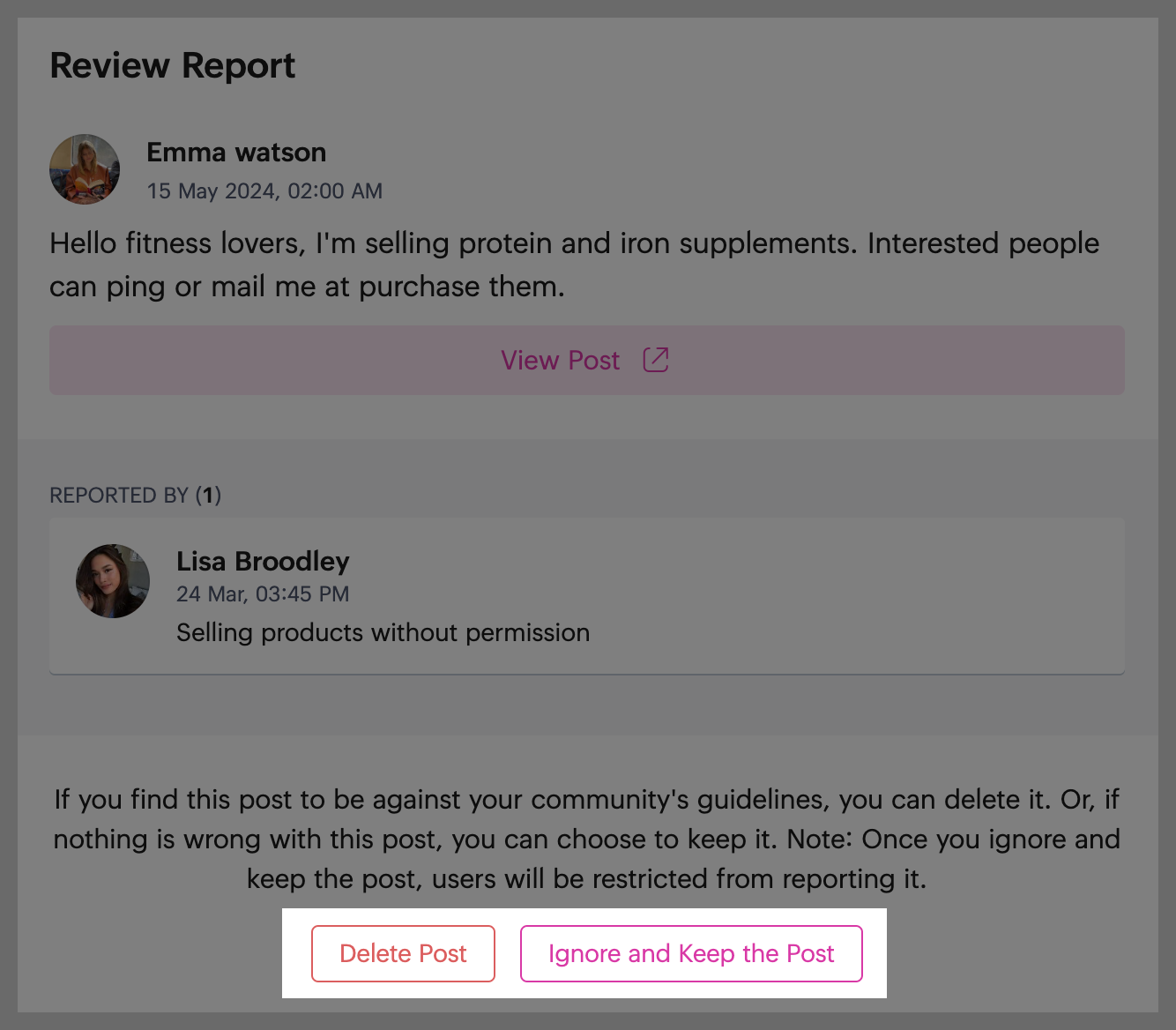
Task: Open the View Post link
Action: 586,360
